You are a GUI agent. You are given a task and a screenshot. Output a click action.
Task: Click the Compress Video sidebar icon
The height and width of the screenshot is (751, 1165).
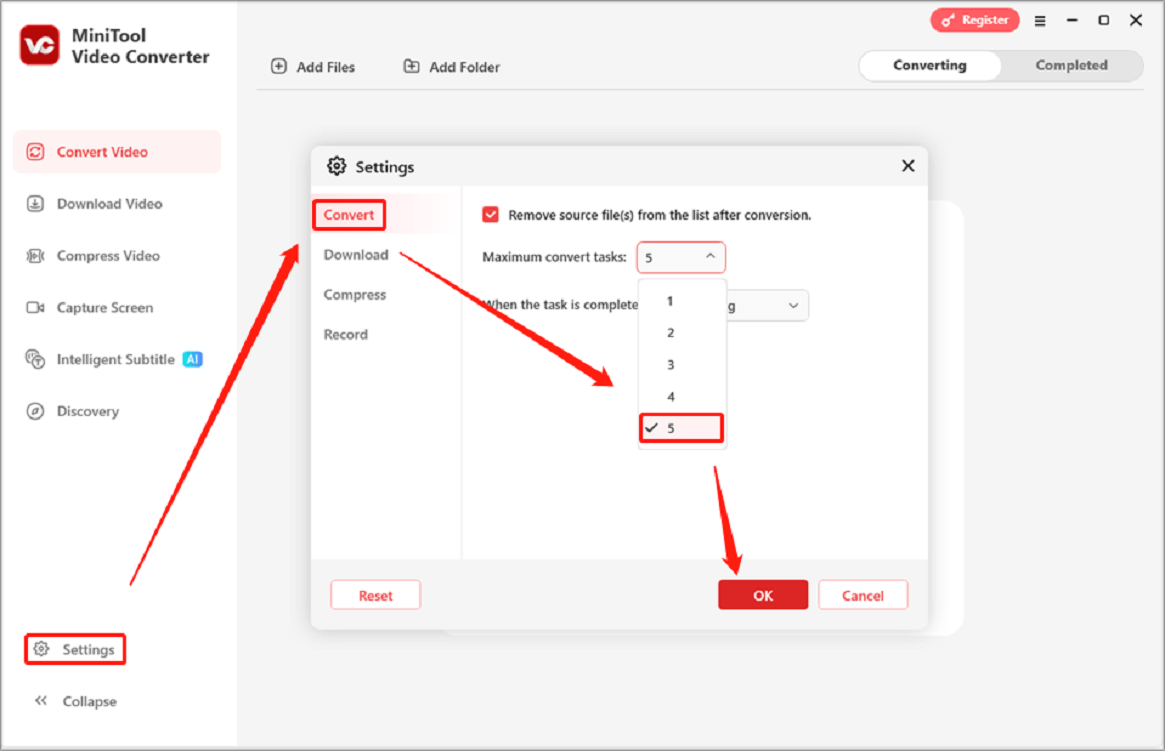tap(35, 256)
